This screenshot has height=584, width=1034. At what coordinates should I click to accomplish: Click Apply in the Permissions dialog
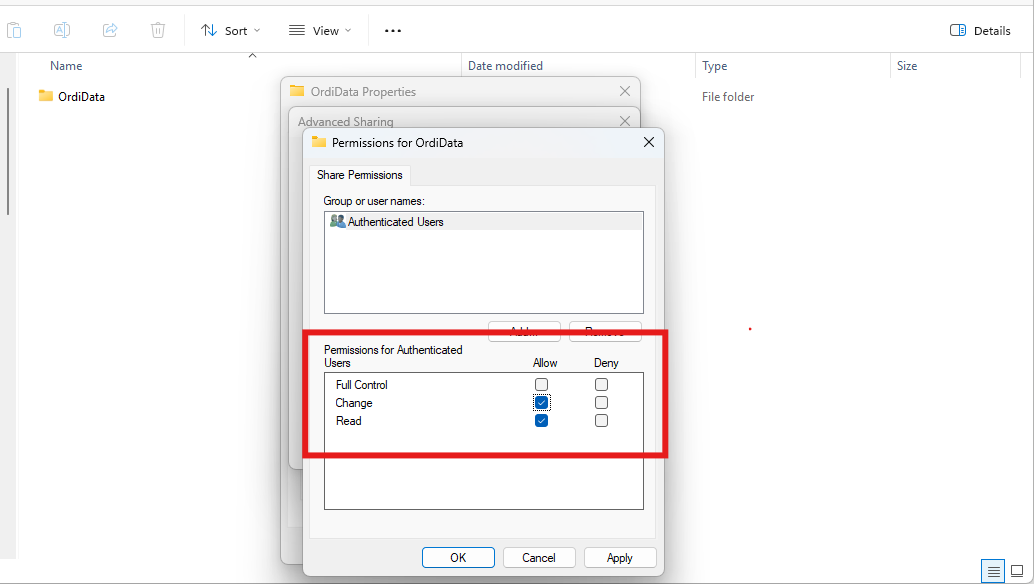point(619,558)
